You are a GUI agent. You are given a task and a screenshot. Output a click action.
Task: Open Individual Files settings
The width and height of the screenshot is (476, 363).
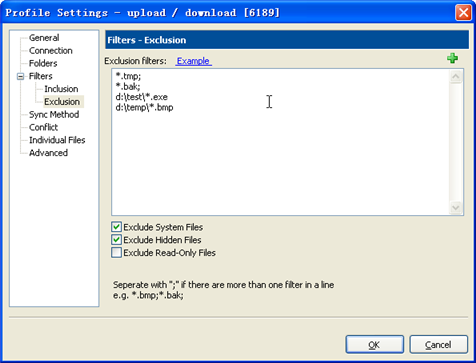coord(57,140)
